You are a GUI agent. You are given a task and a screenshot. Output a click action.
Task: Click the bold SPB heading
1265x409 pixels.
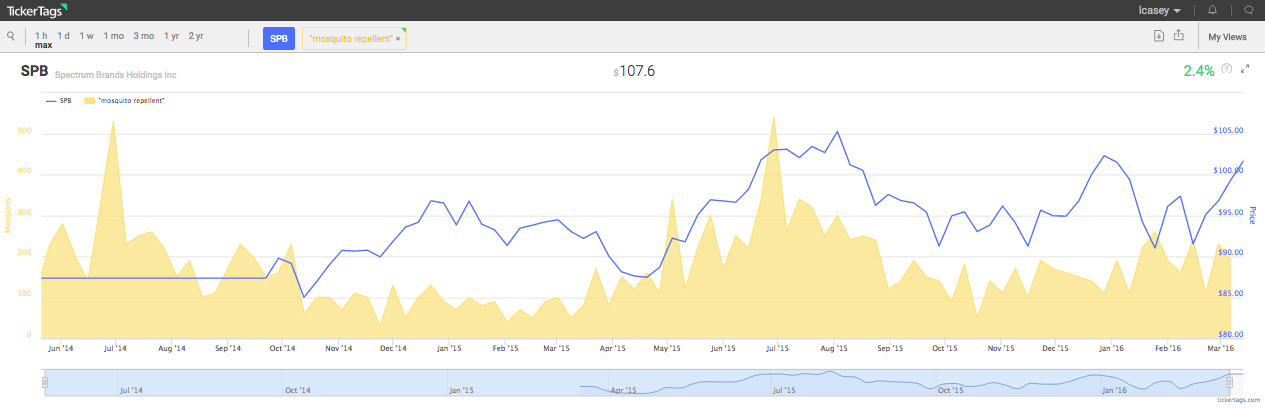(x=34, y=72)
